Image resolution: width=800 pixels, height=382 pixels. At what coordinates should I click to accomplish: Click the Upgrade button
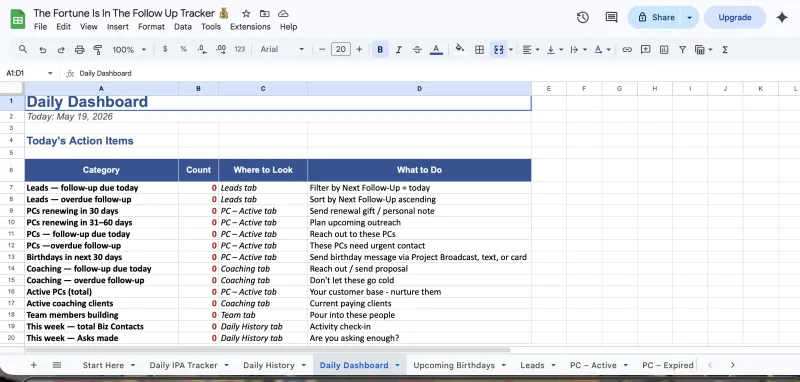pyautogui.click(x=735, y=17)
